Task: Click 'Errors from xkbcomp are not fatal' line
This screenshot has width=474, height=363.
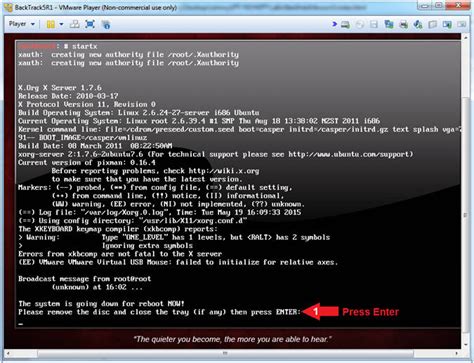Action: [120, 254]
